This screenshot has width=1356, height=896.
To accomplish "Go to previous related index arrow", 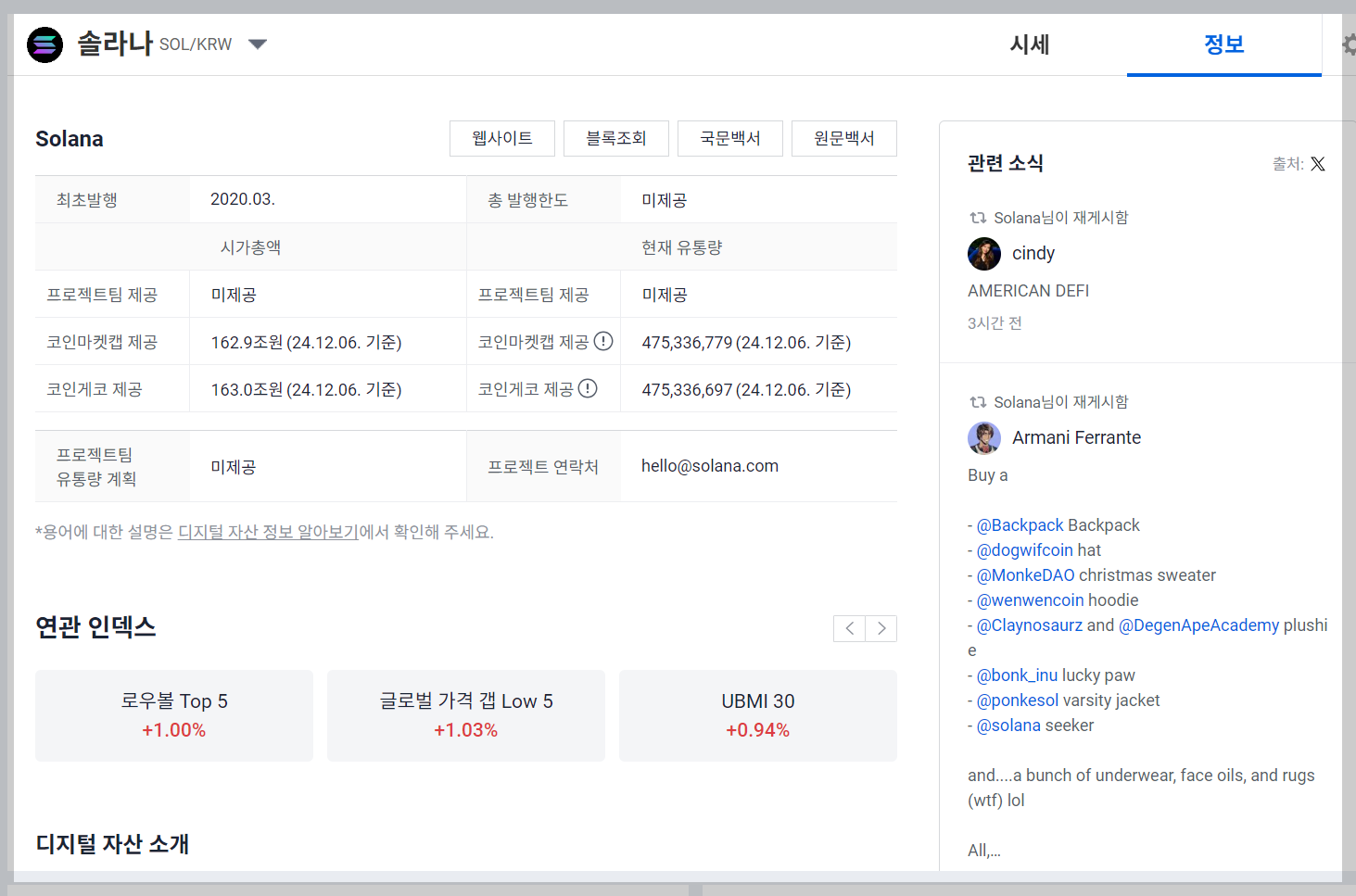I will pyautogui.click(x=849, y=628).
